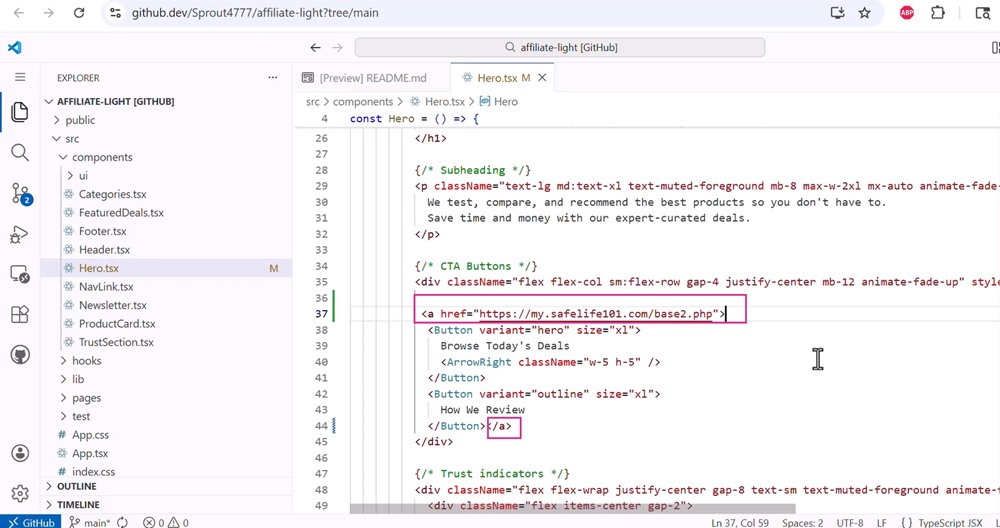Viewport: 1000px width, 528px height.
Task: Click the GitHub remote indicator in status bar
Action: tap(31, 522)
